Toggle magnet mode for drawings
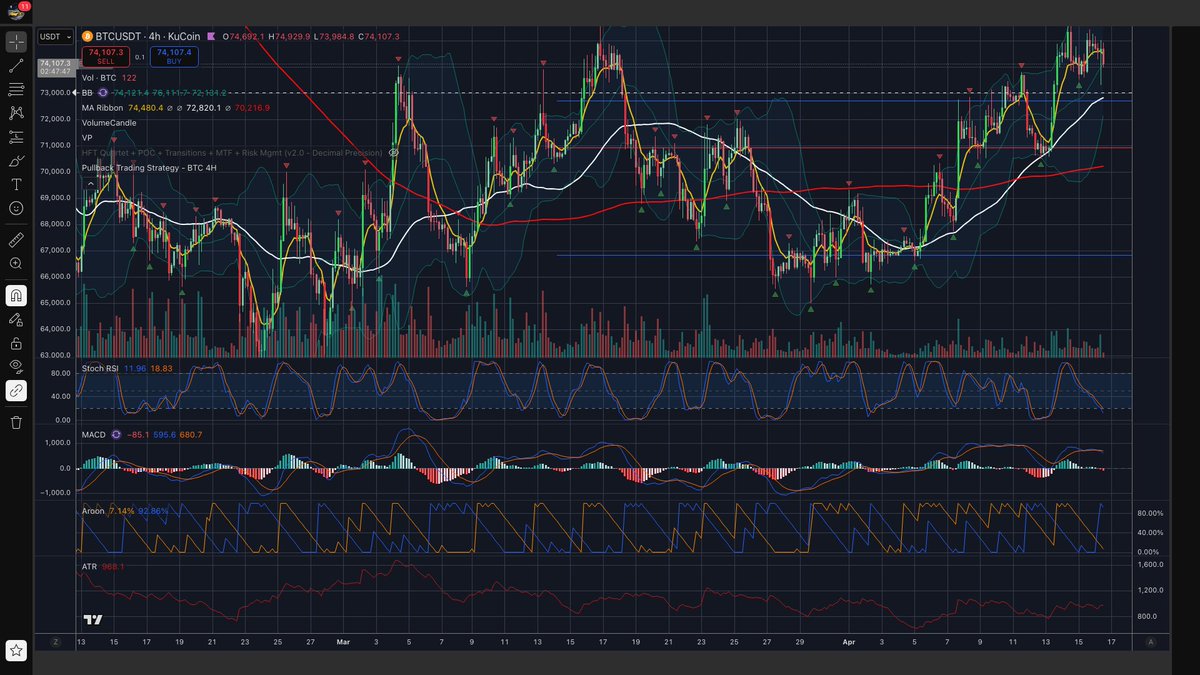The width and height of the screenshot is (1200, 675). pos(16,295)
